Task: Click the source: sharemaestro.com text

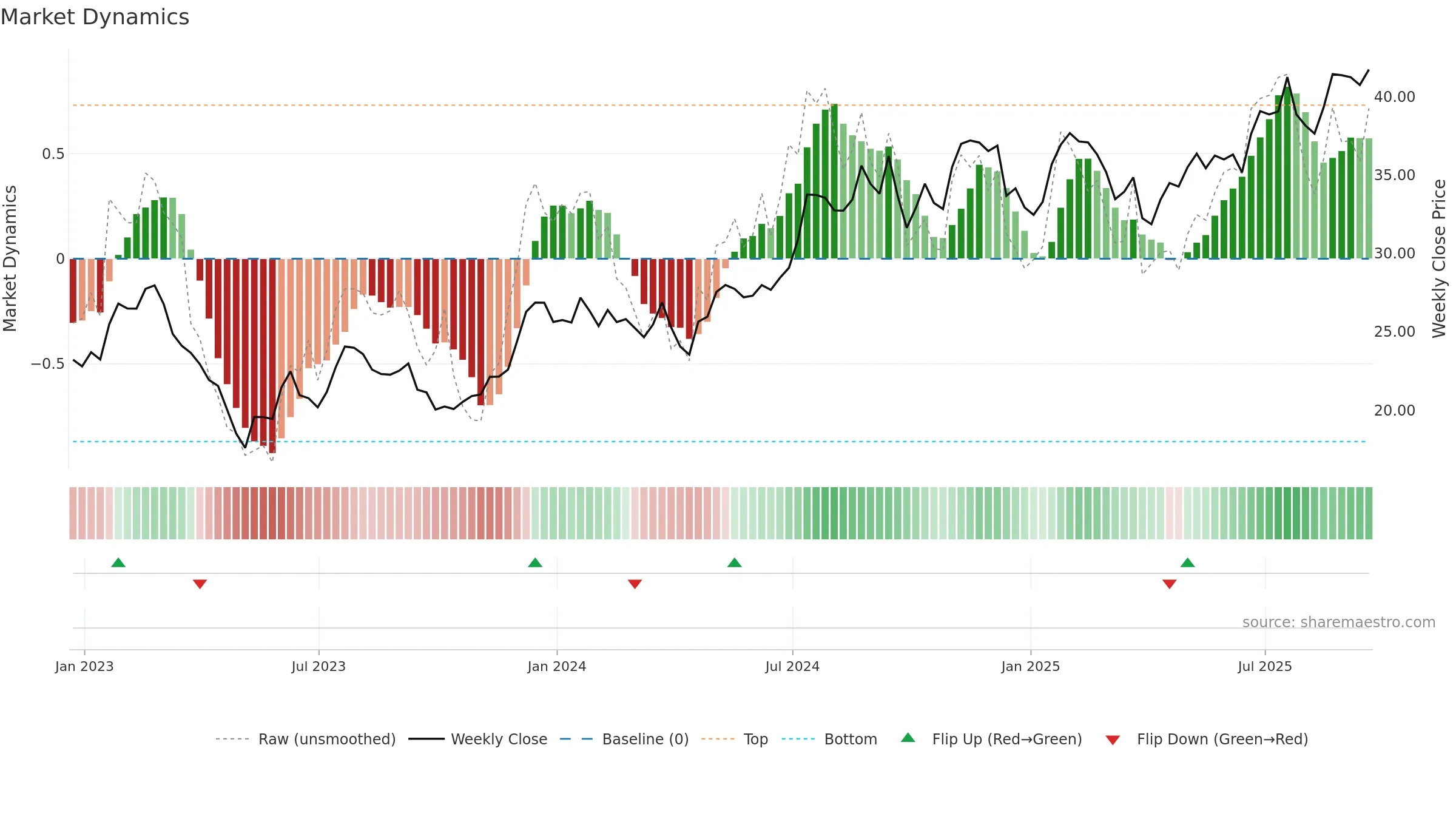Action: 1339,622
